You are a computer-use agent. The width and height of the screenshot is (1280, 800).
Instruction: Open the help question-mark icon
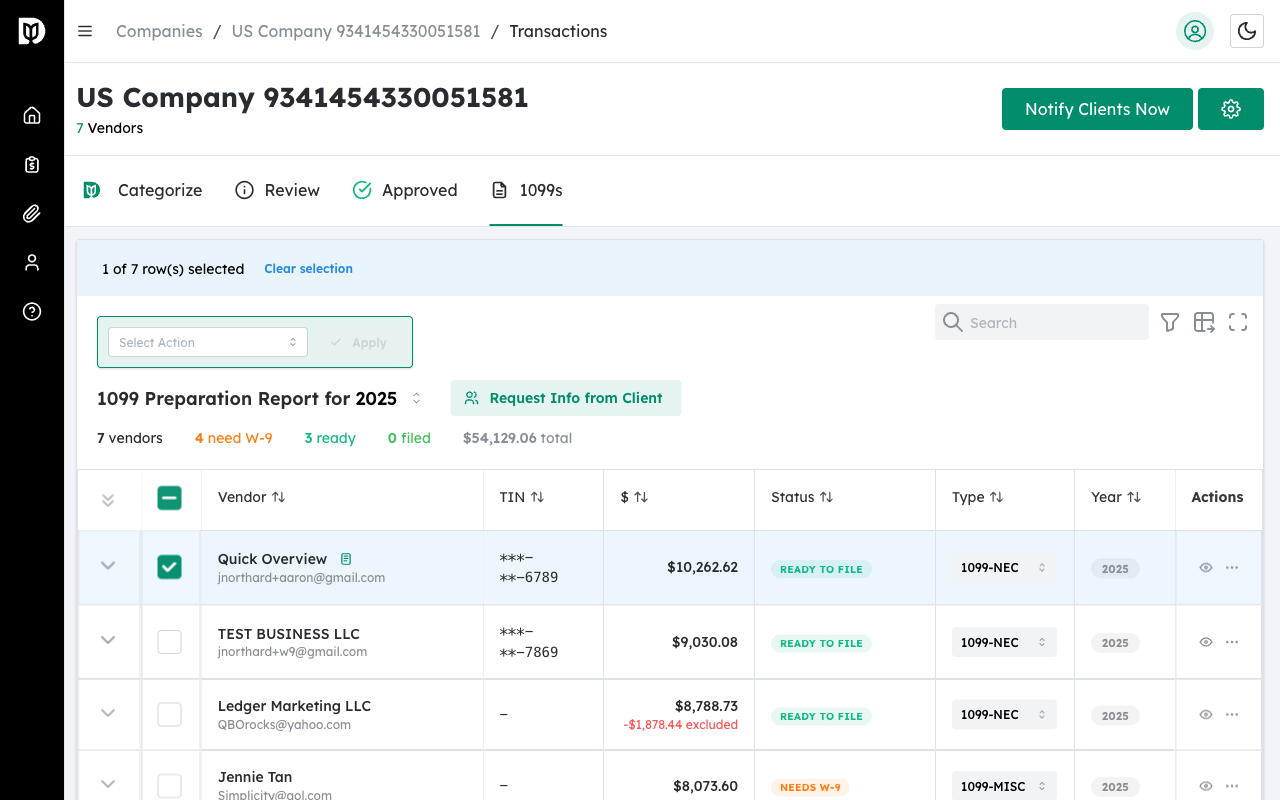31,311
